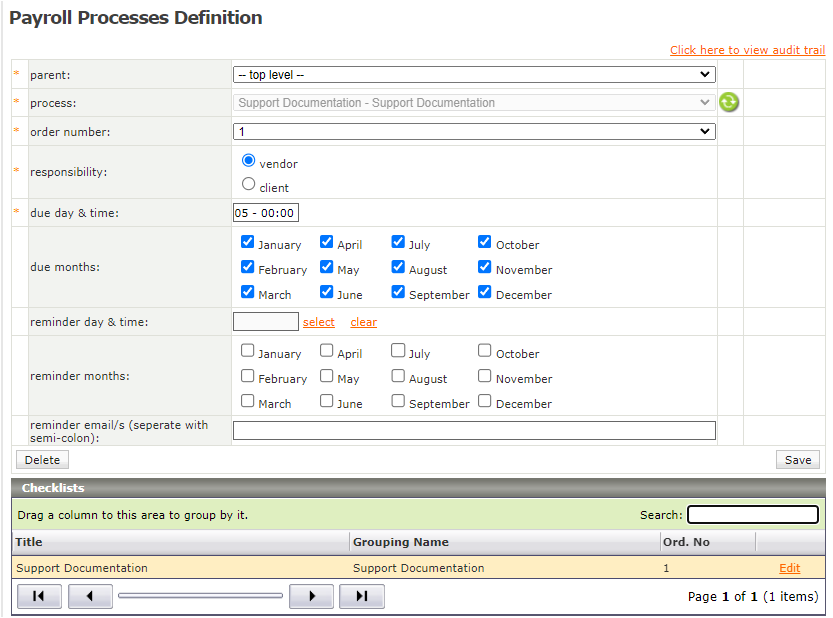The height and width of the screenshot is (618, 833).
Task: Open the audit trail link
Action: [x=747, y=50]
